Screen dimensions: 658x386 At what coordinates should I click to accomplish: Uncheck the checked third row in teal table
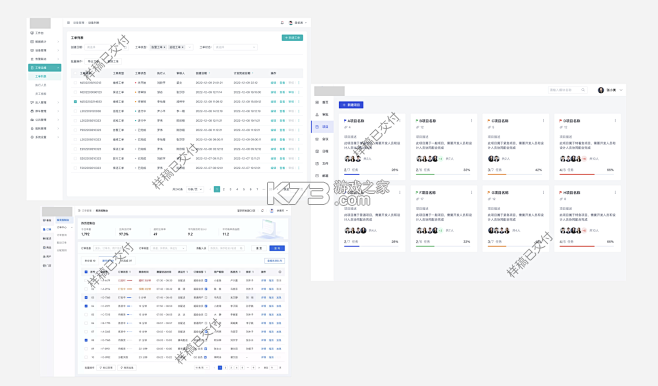pos(76,102)
